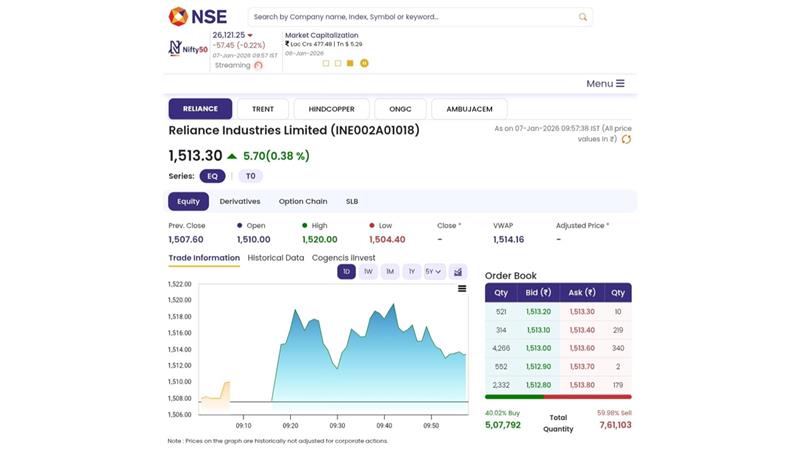Switch chart to 1W range
This screenshot has height=450, width=800.
(x=368, y=271)
